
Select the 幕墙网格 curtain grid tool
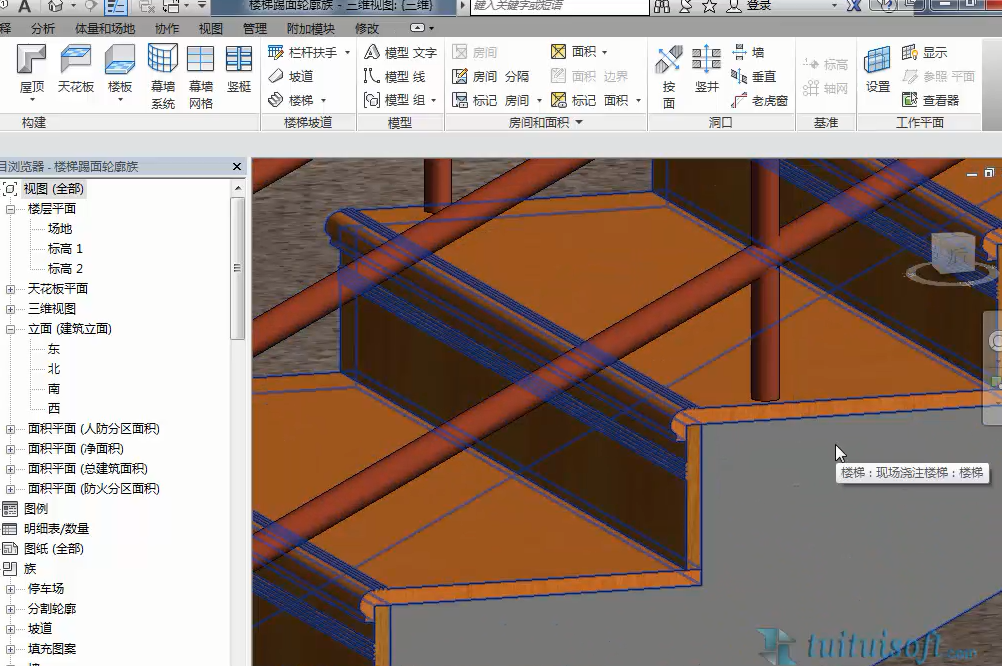pos(201,76)
